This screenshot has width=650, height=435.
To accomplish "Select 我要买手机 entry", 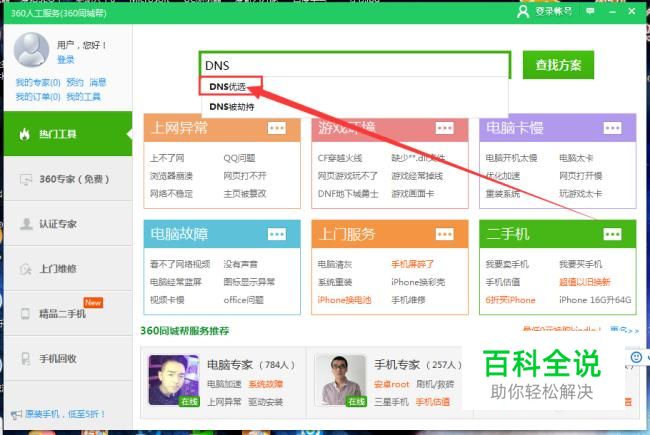I will click(x=581, y=264).
